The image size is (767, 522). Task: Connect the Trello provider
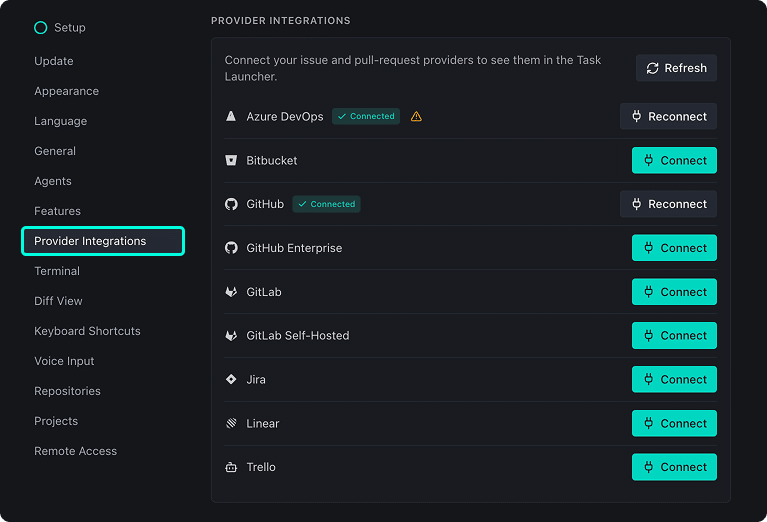point(674,467)
